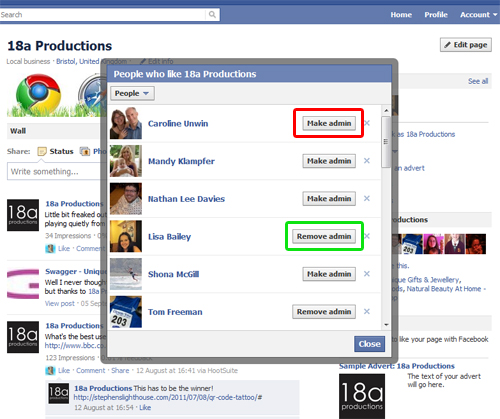Click the dialog scrollbar down arrow
Screen dimensions: 500x419
click(386, 325)
